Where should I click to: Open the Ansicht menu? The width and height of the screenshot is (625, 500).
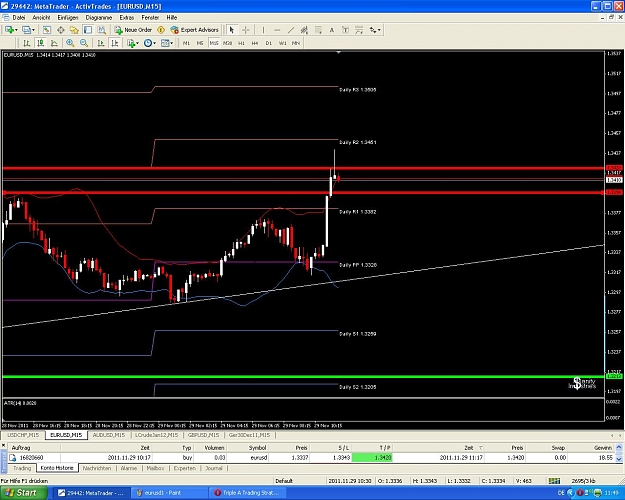coord(41,18)
